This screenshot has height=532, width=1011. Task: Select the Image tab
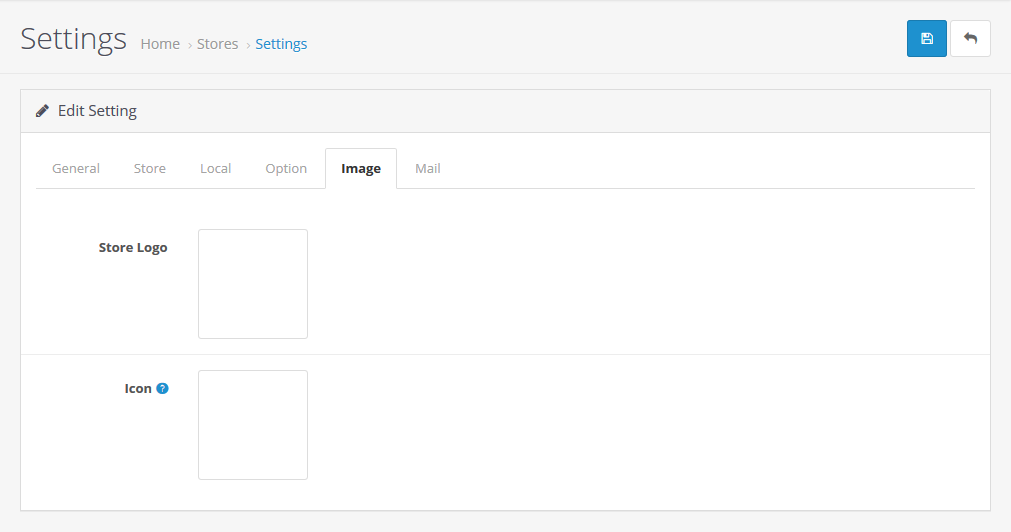361,168
